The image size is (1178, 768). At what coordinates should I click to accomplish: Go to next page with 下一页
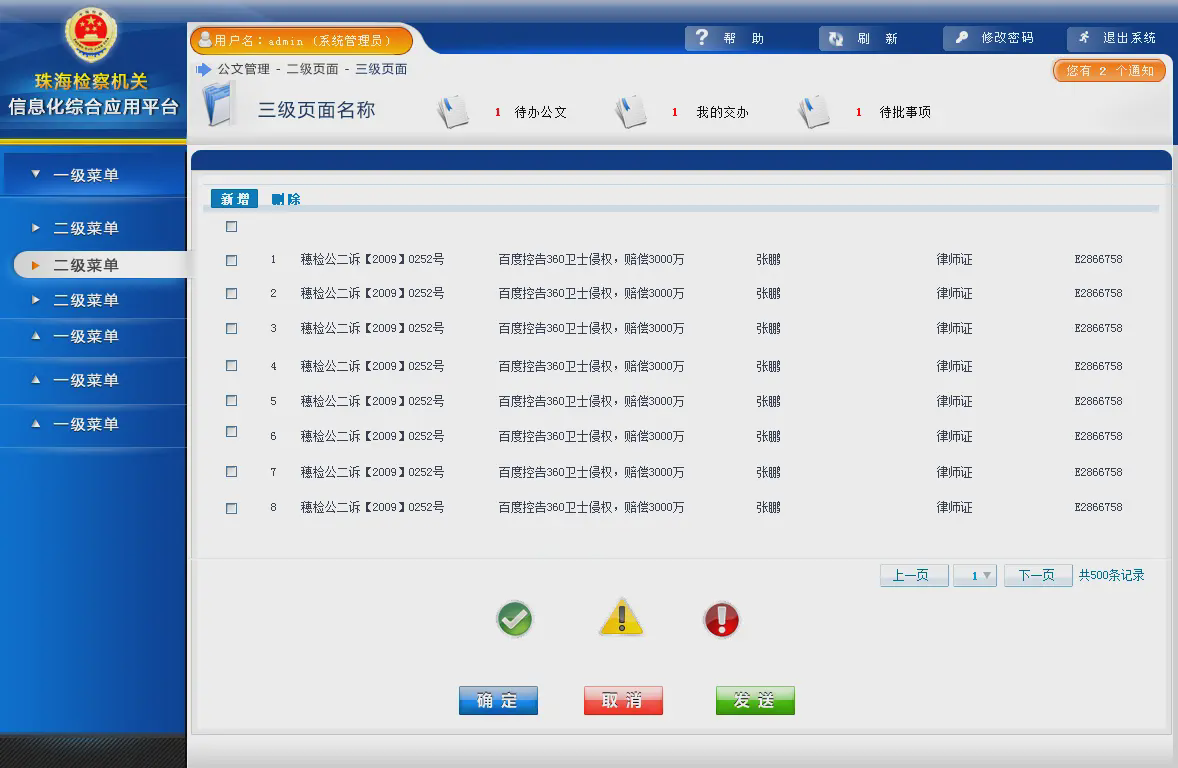click(x=1037, y=576)
